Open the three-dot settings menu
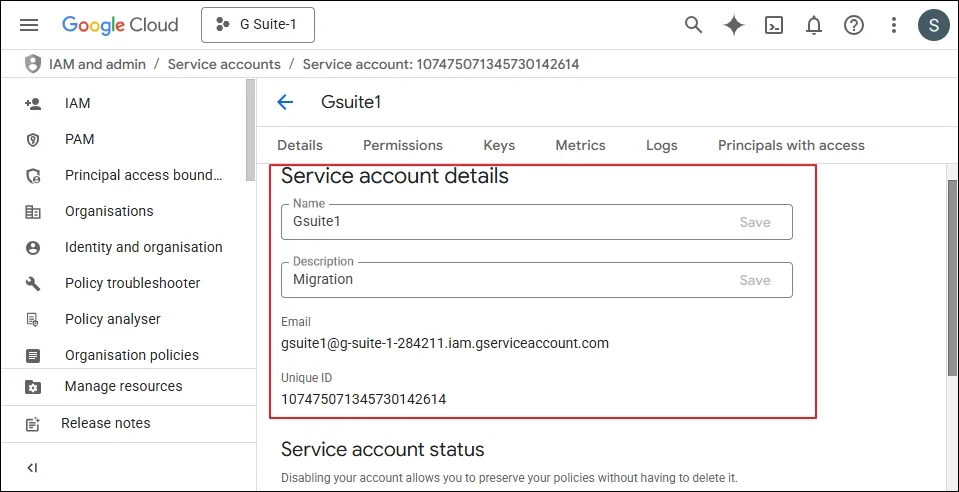 click(894, 25)
